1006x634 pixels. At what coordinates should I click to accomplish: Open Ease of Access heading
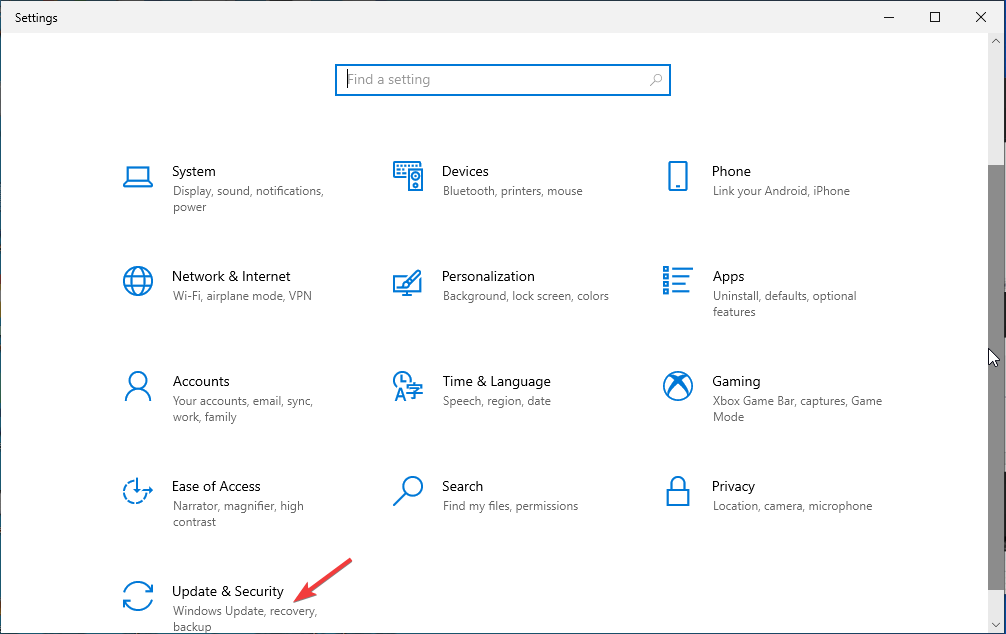(216, 486)
